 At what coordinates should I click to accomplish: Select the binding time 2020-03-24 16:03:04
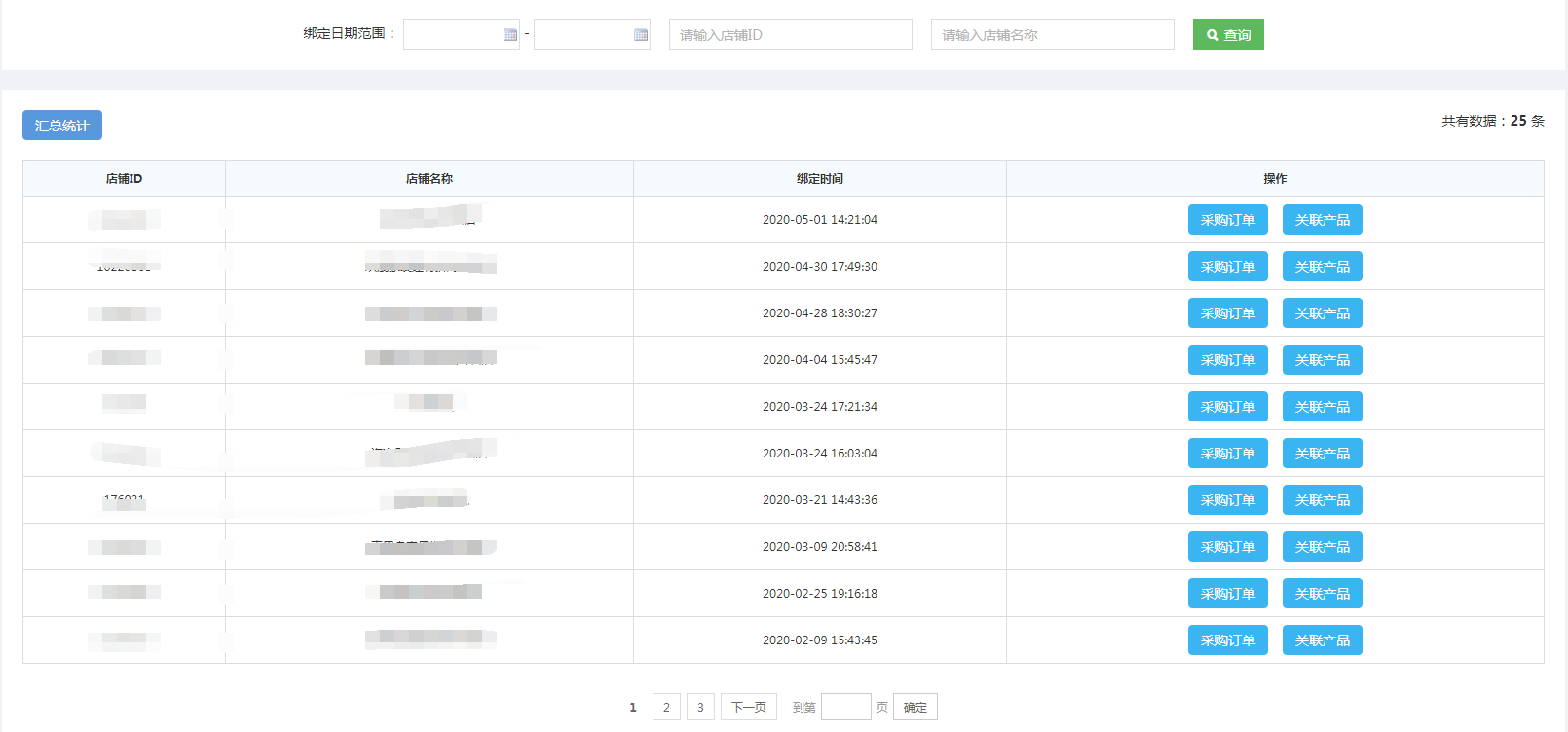click(x=820, y=454)
